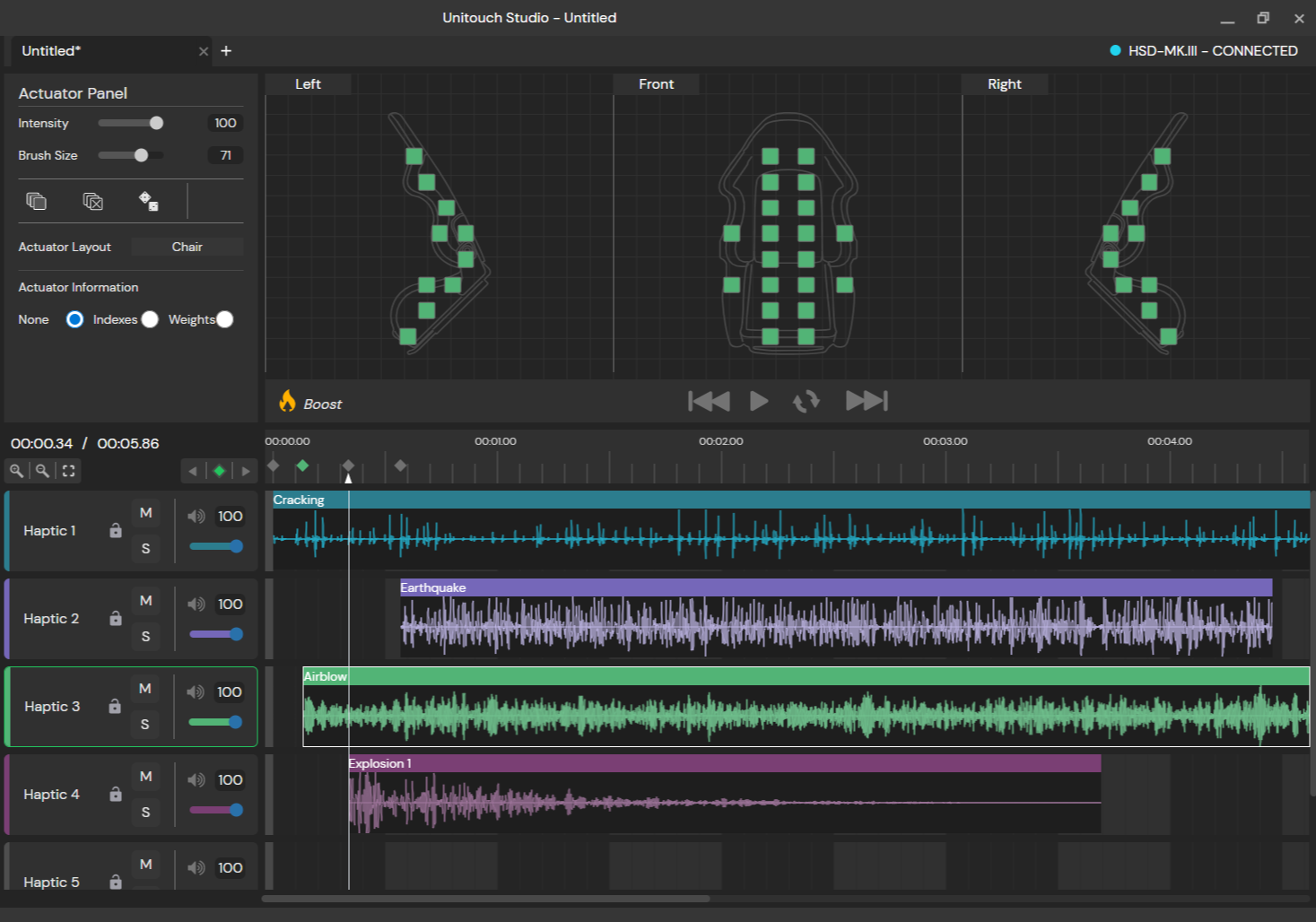Click the zoom-in magnifier above the timeline
Screen dimensions: 1316x922
click(x=17, y=471)
